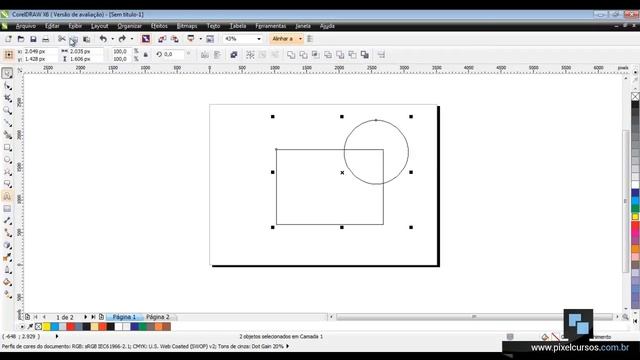Open the undo history dropdown arrow
This screenshot has height=360, width=640.
pyautogui.click(x=113, y=39)
